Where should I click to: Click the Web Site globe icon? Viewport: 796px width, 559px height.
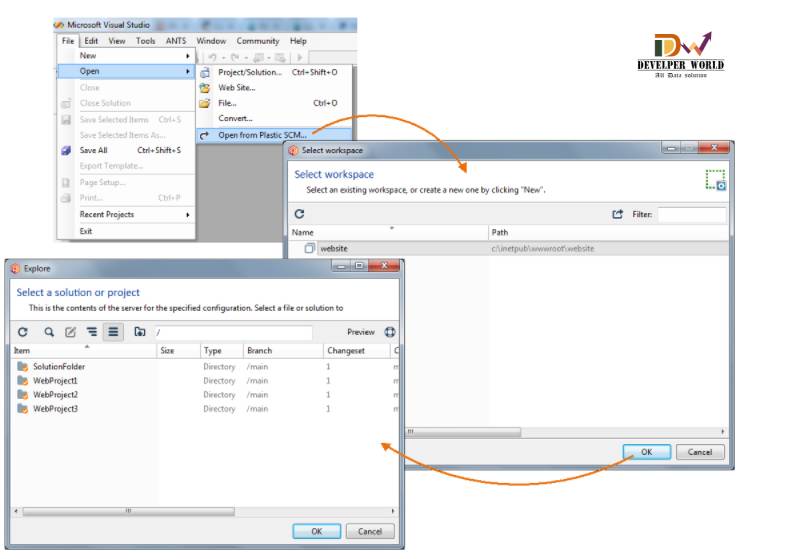[205, 88]
